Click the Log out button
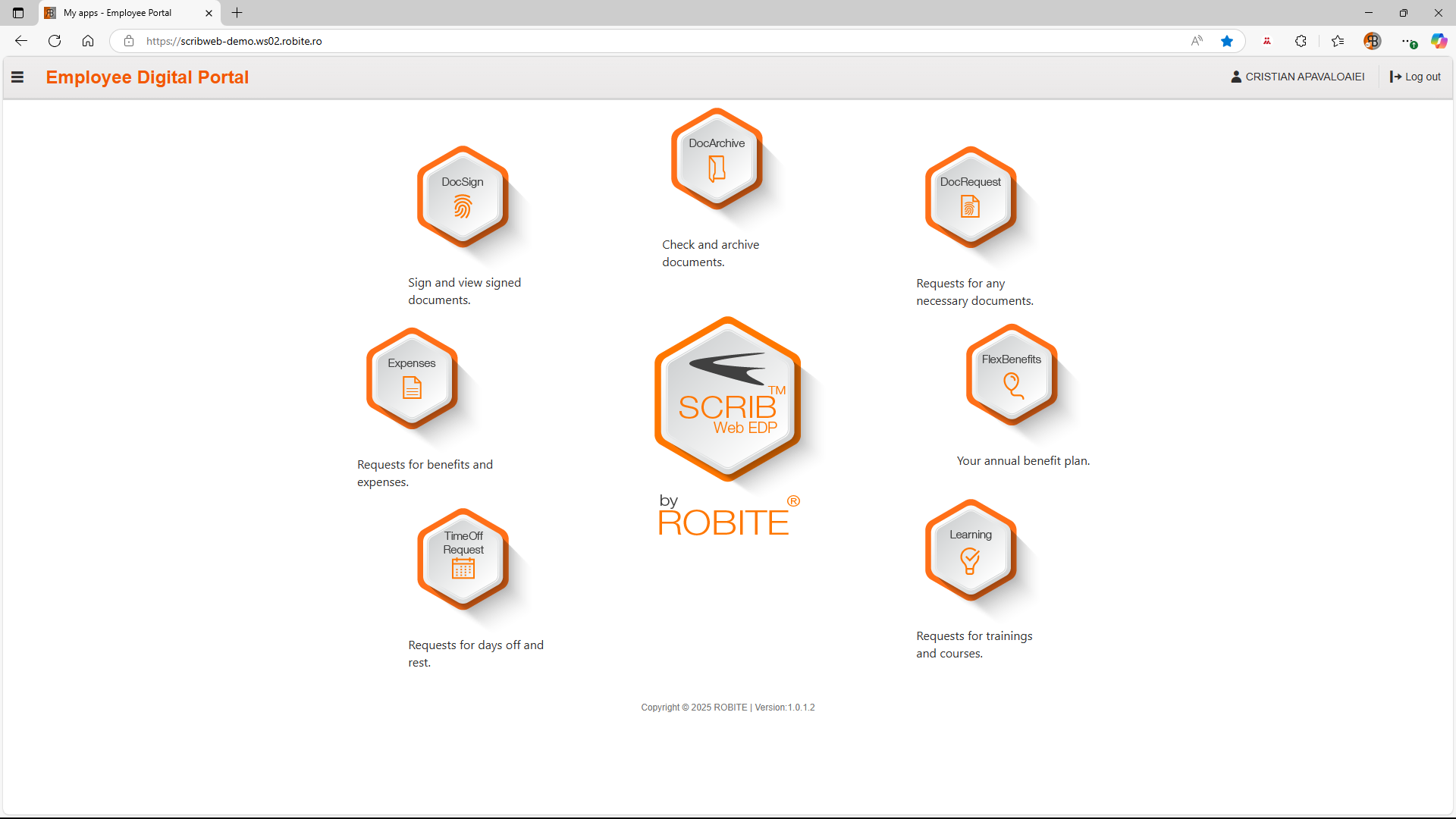Screen dimensions: 1456x819 (x=1415, y=77)
